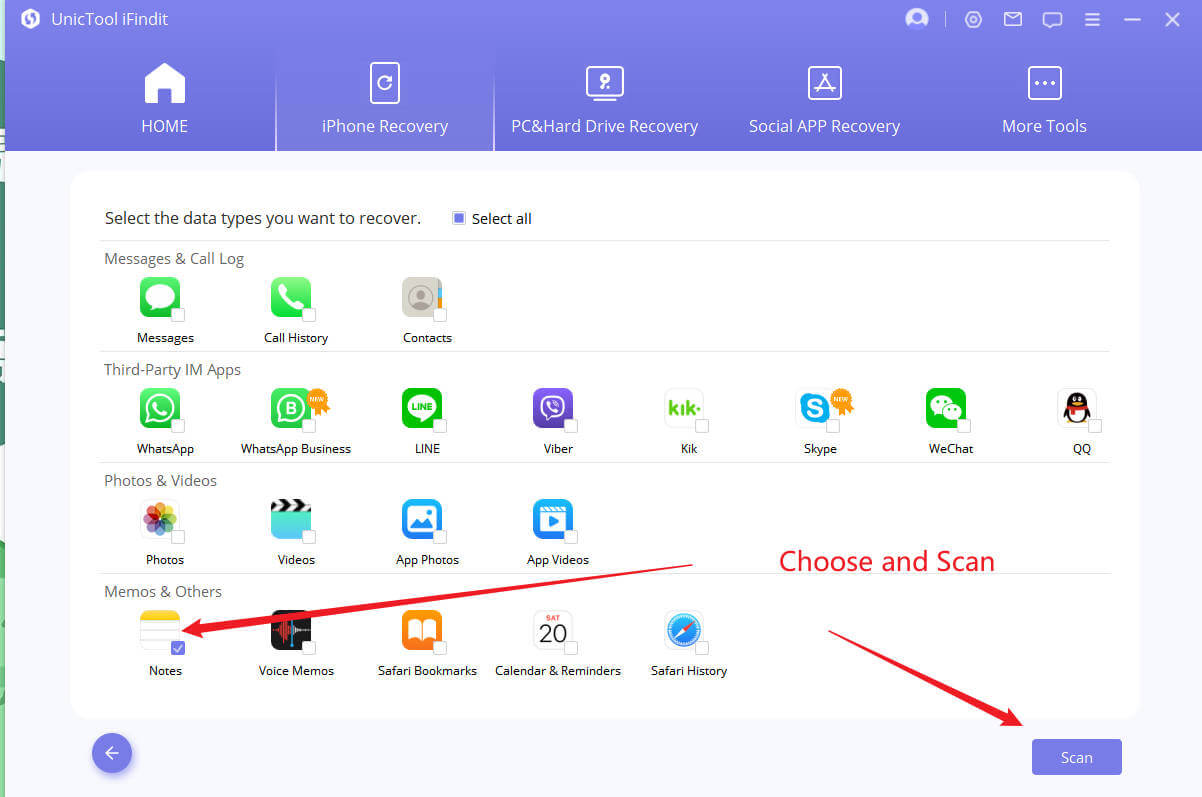Open the feedback chat icon in title bar
The height and width of the screenshot is (797, 1202).
coord(1052,20)
